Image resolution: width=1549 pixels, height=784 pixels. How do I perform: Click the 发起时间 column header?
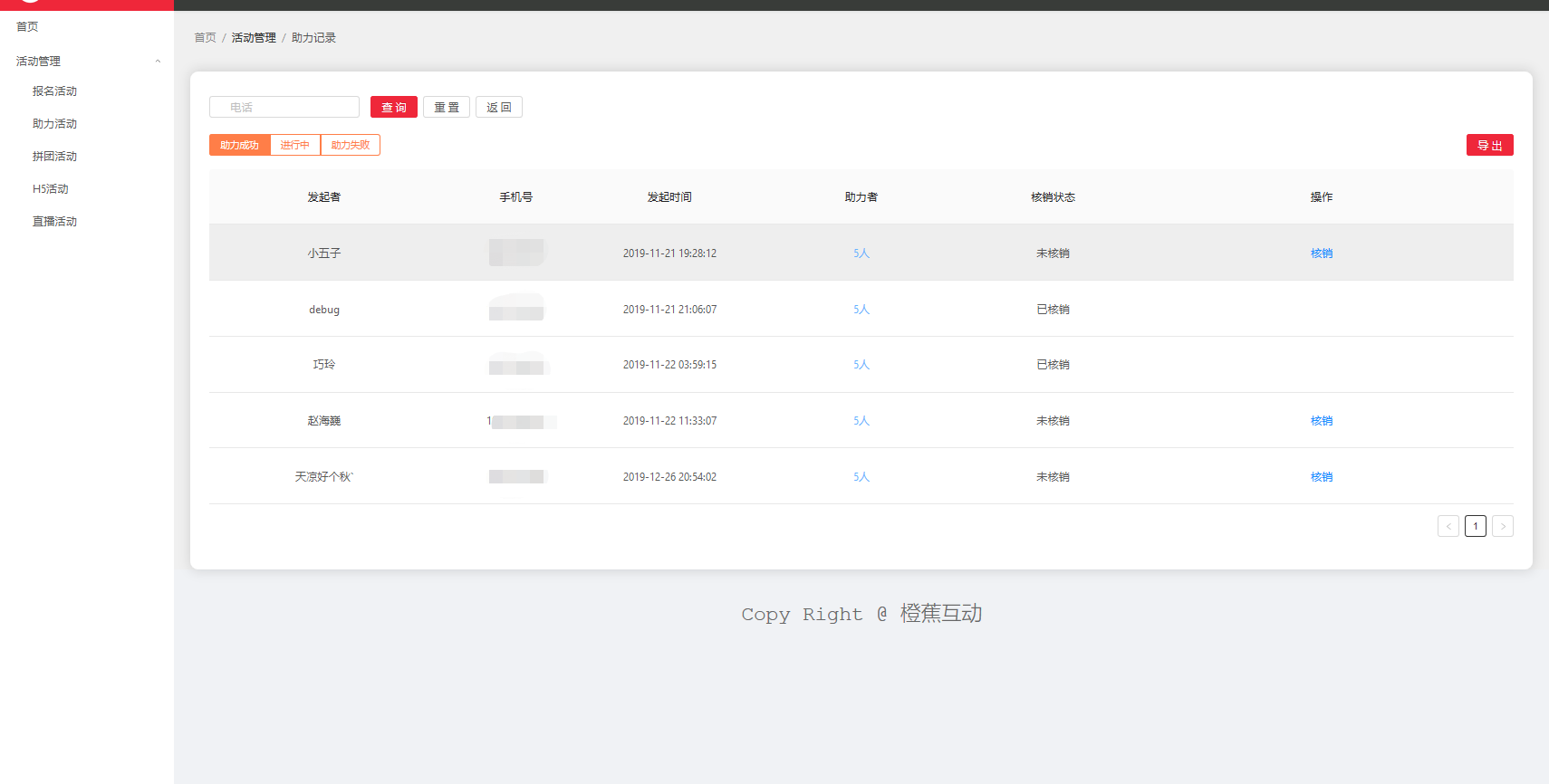[669, 197]
